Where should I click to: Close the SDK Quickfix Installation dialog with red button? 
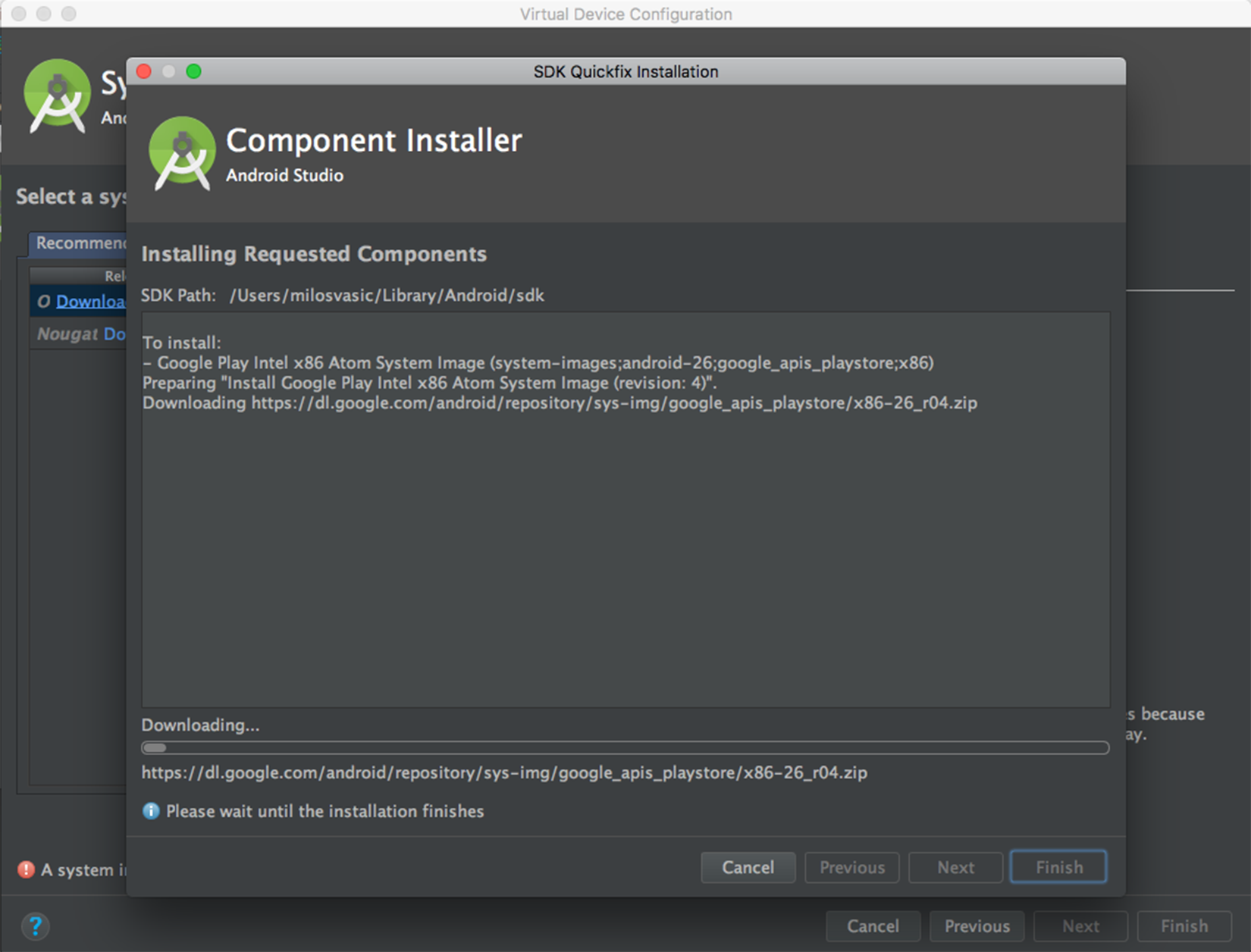pos(144,71)
